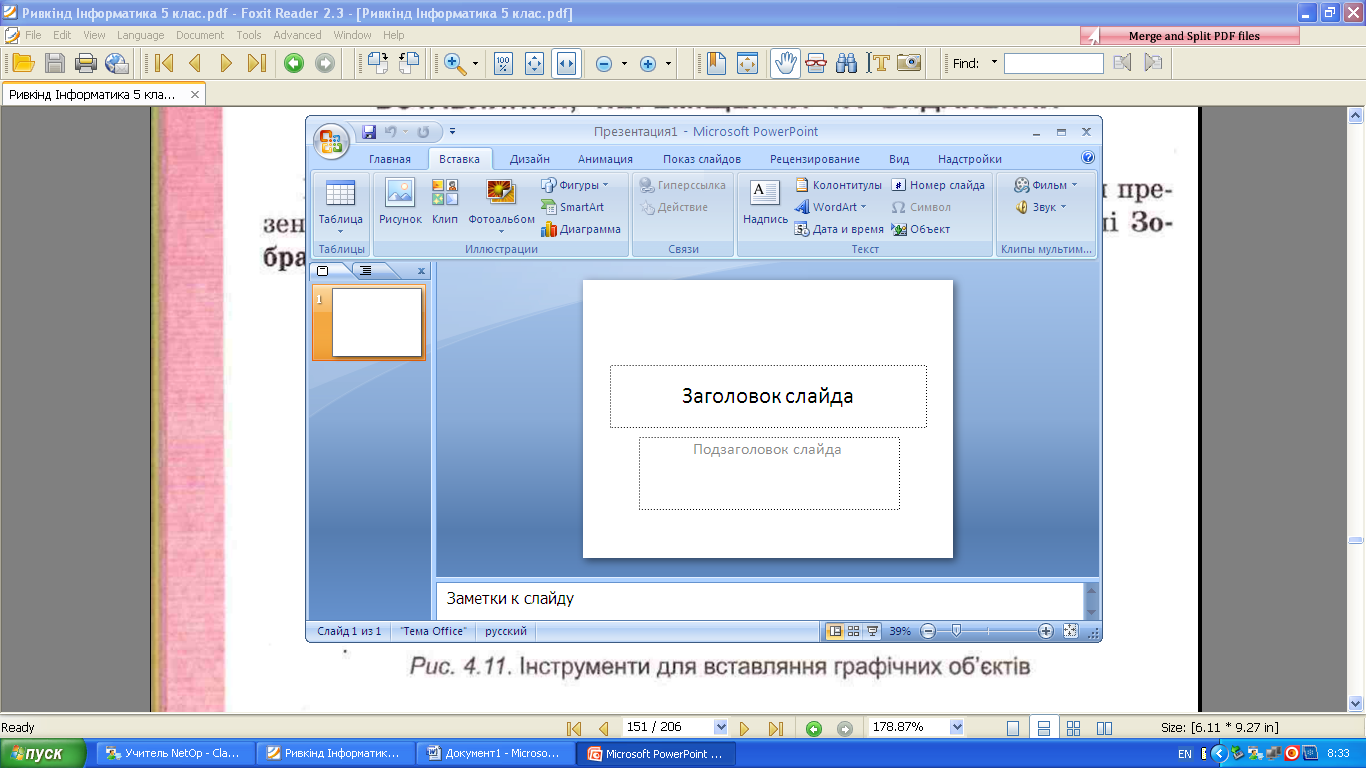Click the Open file folder icon
Image resolution: width=1366 pixels, height=768 pixels.
[23, 63]
